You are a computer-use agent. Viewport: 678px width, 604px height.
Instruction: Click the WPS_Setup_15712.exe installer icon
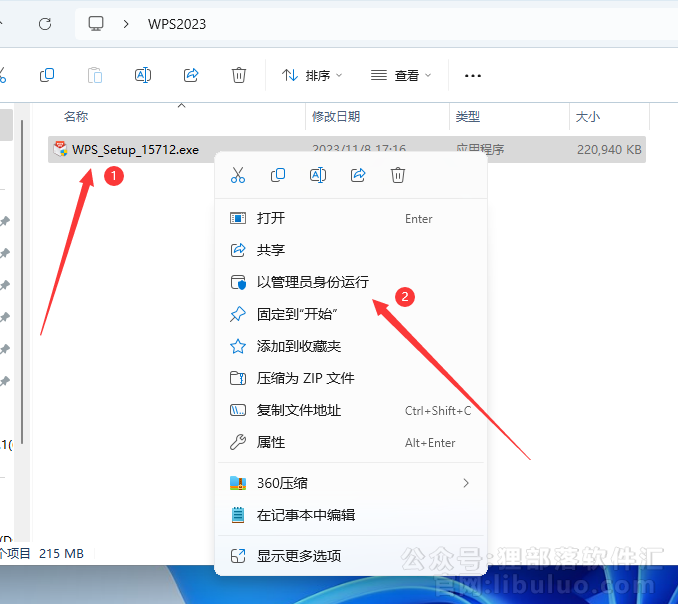(x=60, y=149)
